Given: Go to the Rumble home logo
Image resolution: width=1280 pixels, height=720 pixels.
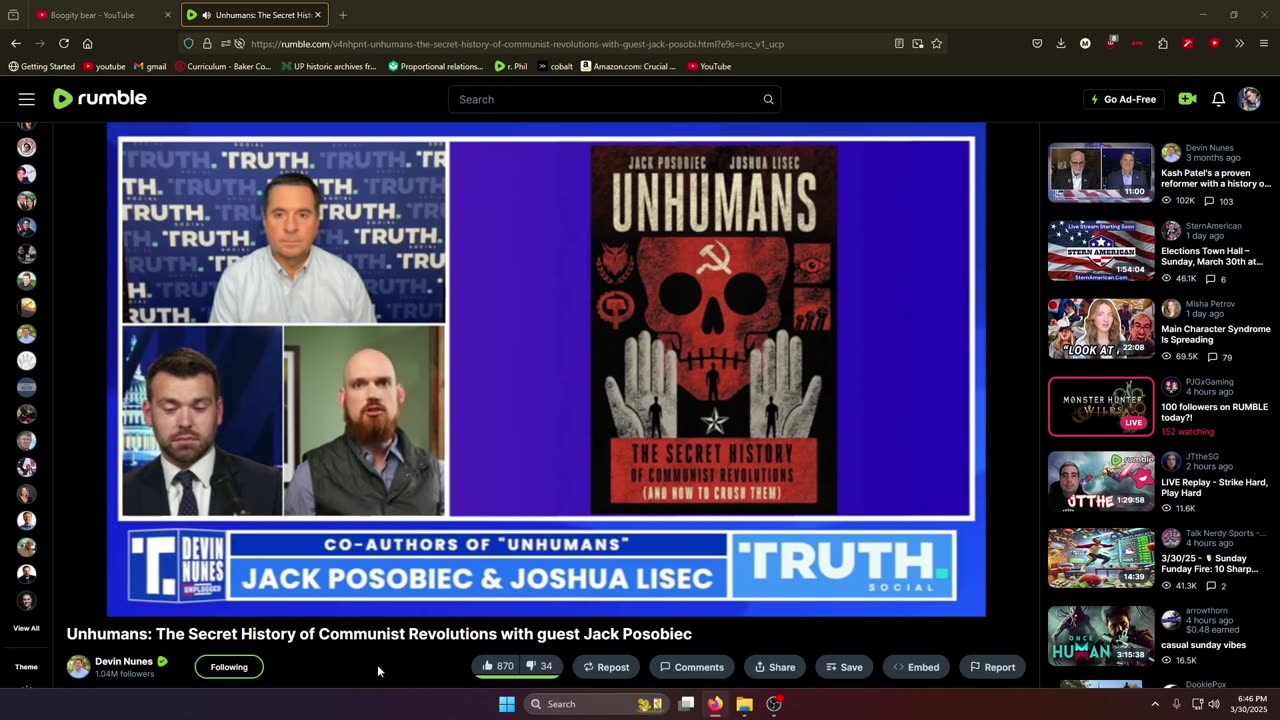Looking at the screenshot, I should 100,98.
